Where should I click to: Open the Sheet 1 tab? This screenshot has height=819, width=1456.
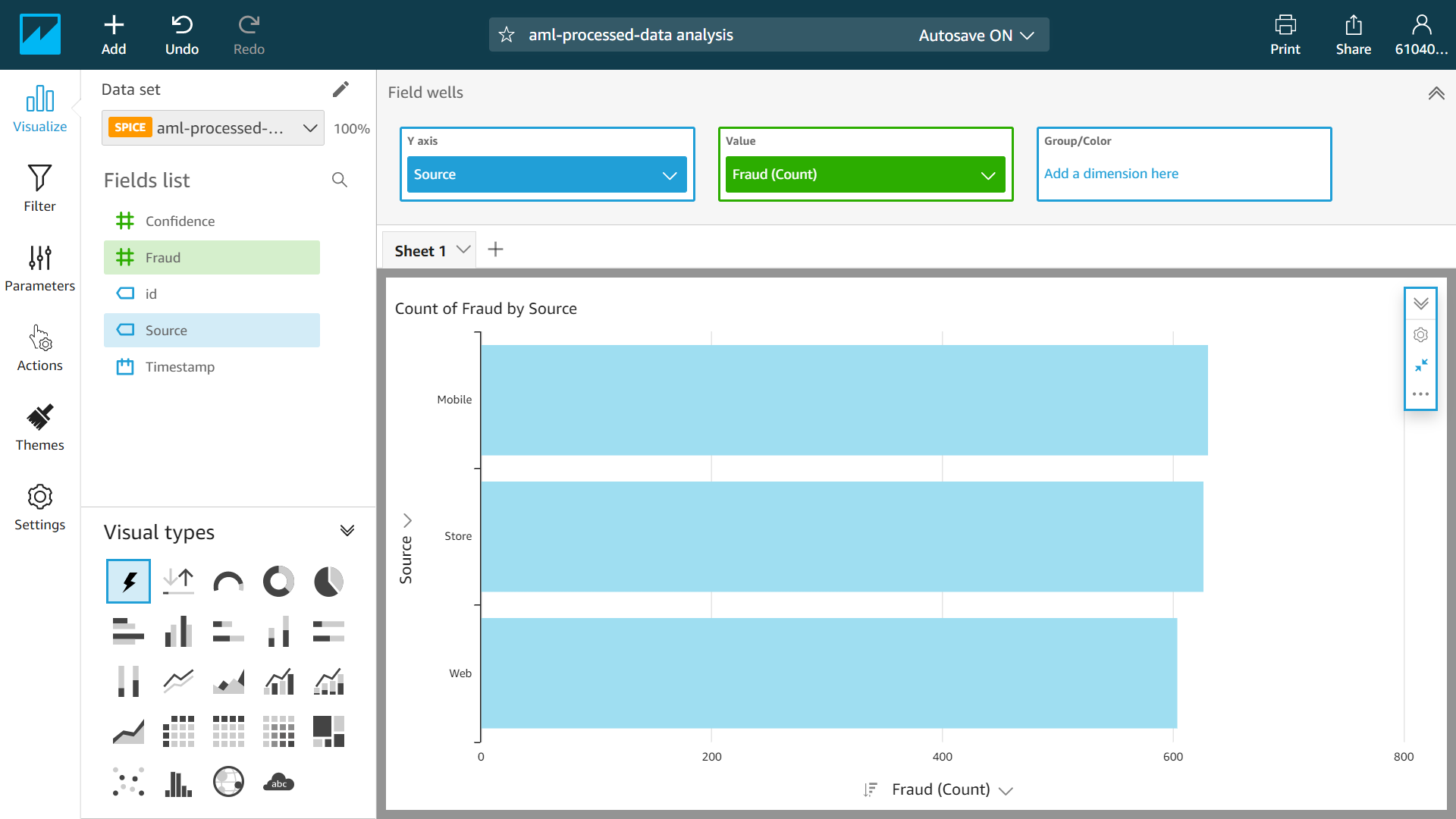(x=420, y=251)
